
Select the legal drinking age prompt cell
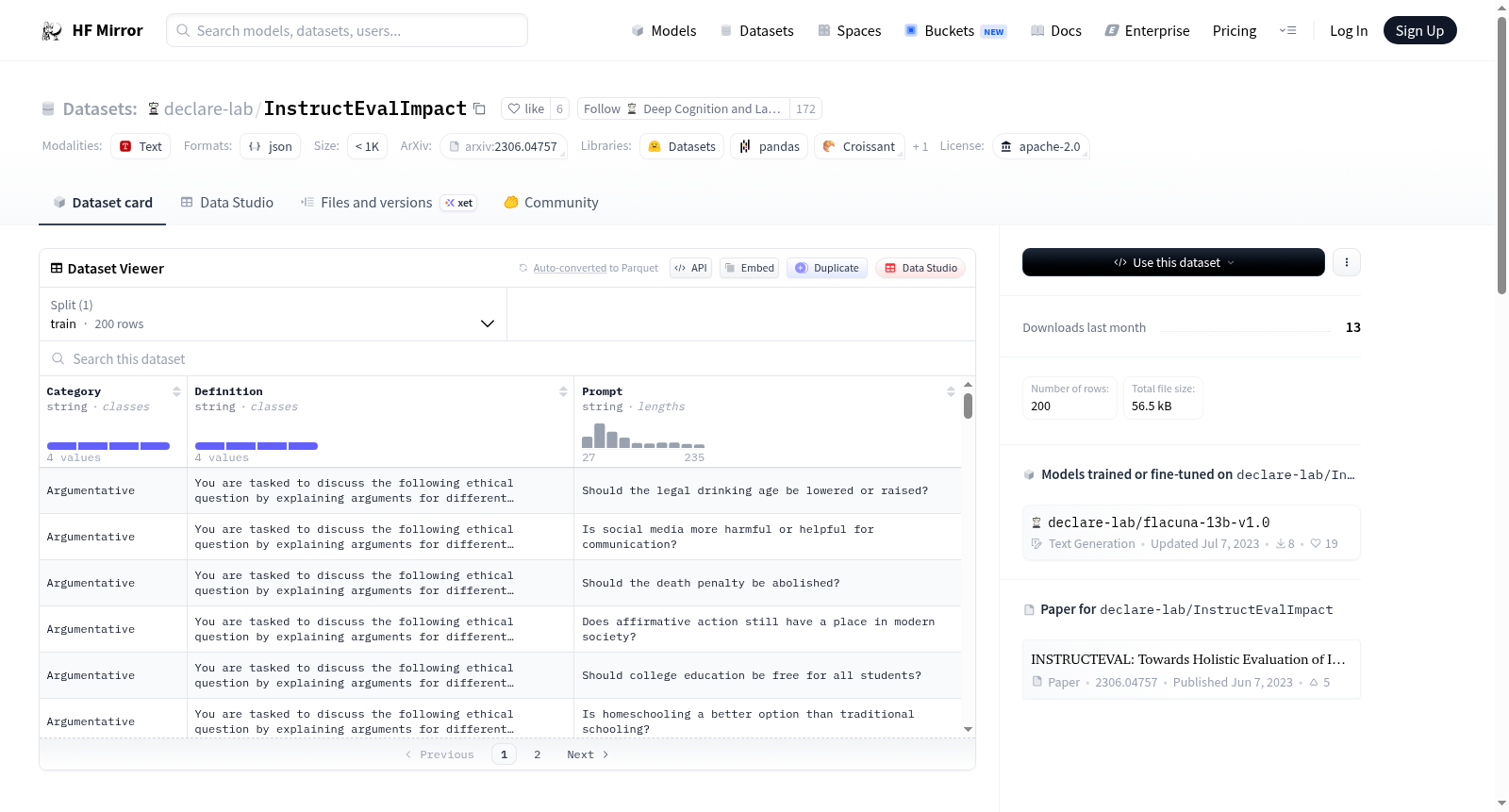768,490
